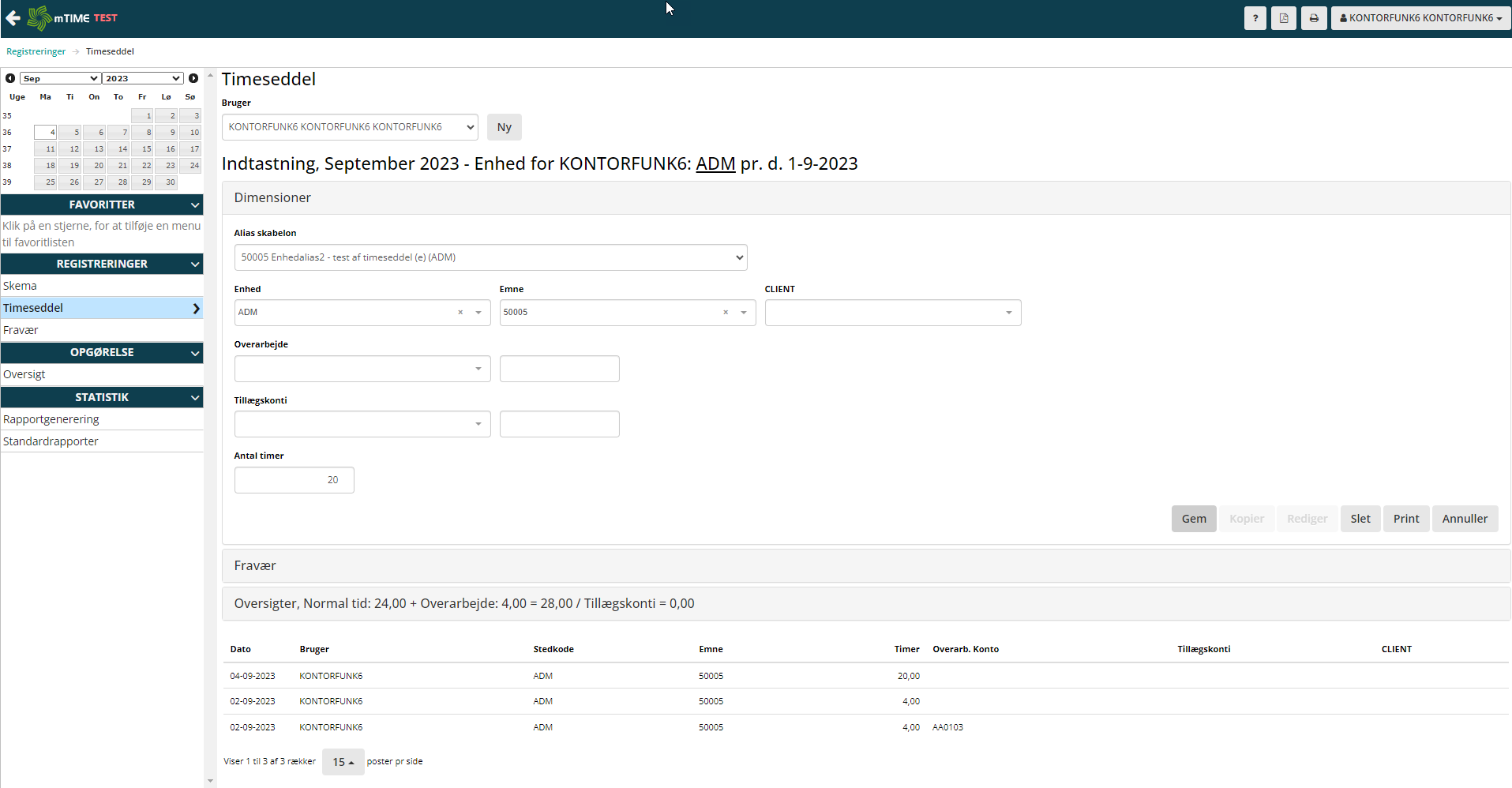Screen dimensions: 1512x788
Task: Collapse the STATISTIK section
Action: 194,397
